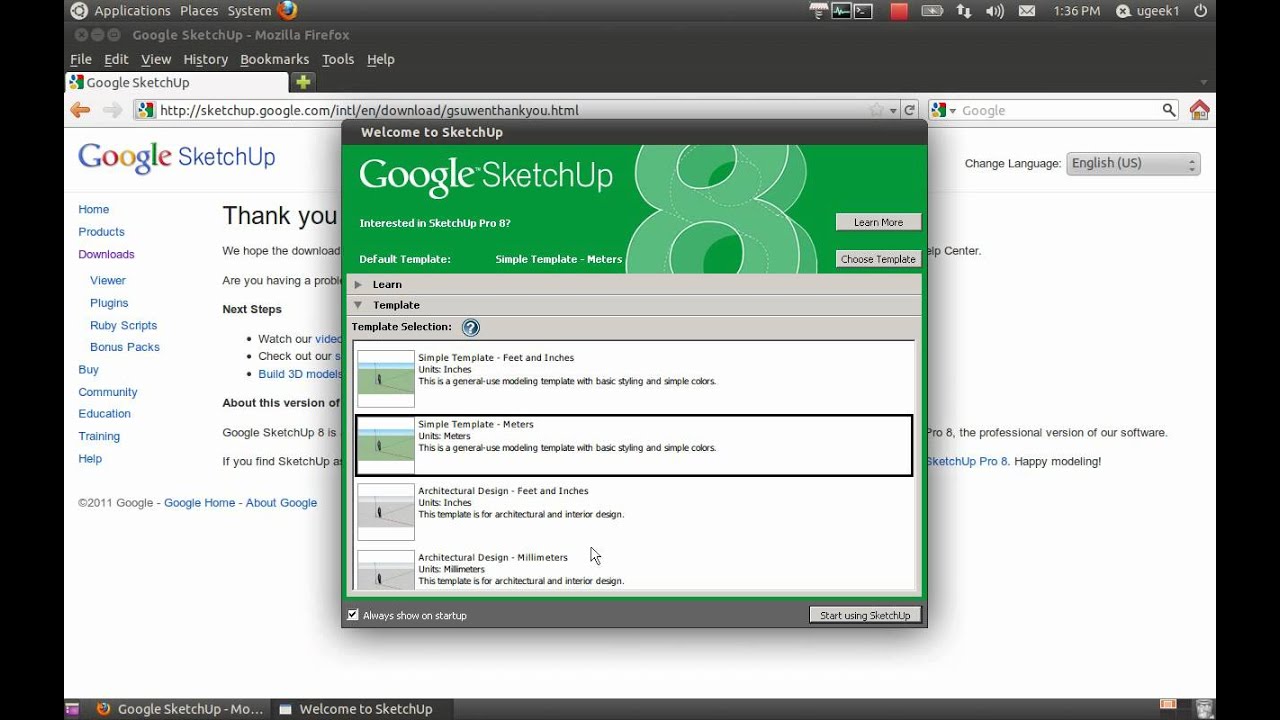Image resolution: width=1280 pixels, height=720 pixels.
Task: Click Start using SketchUp button
Action: (865, 615)
